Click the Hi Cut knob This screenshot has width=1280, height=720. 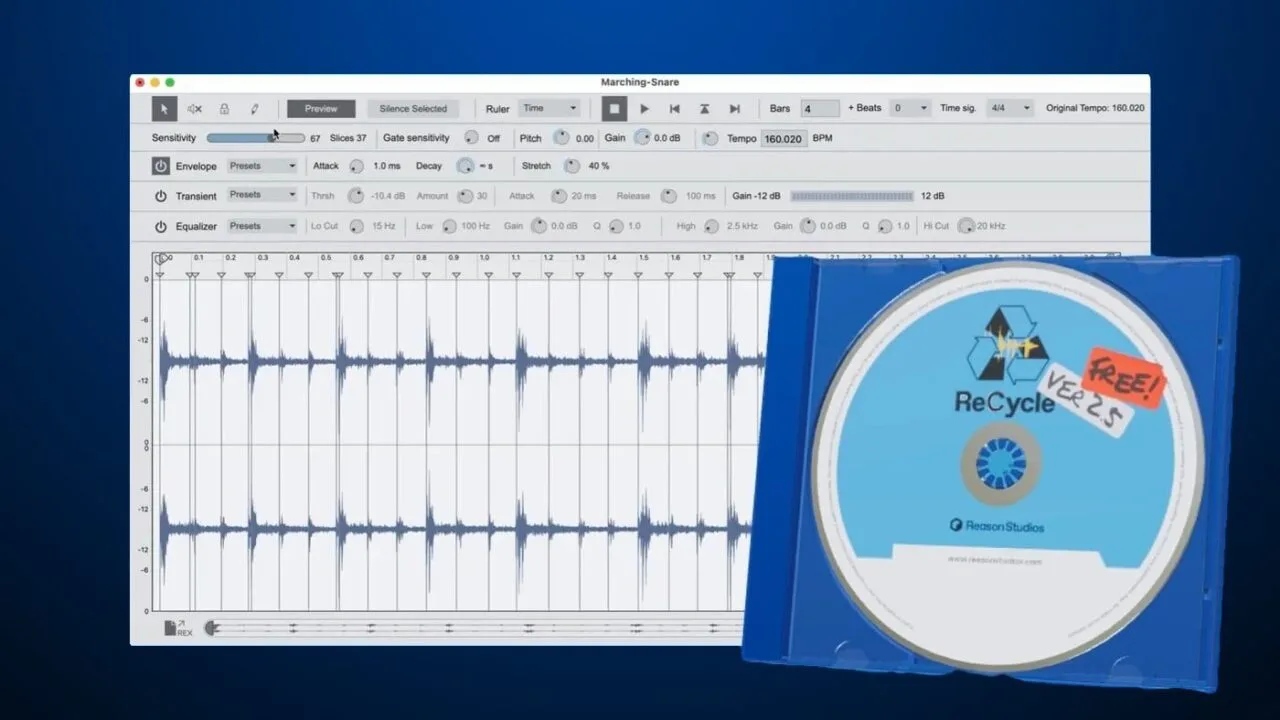tap(965, 226)
